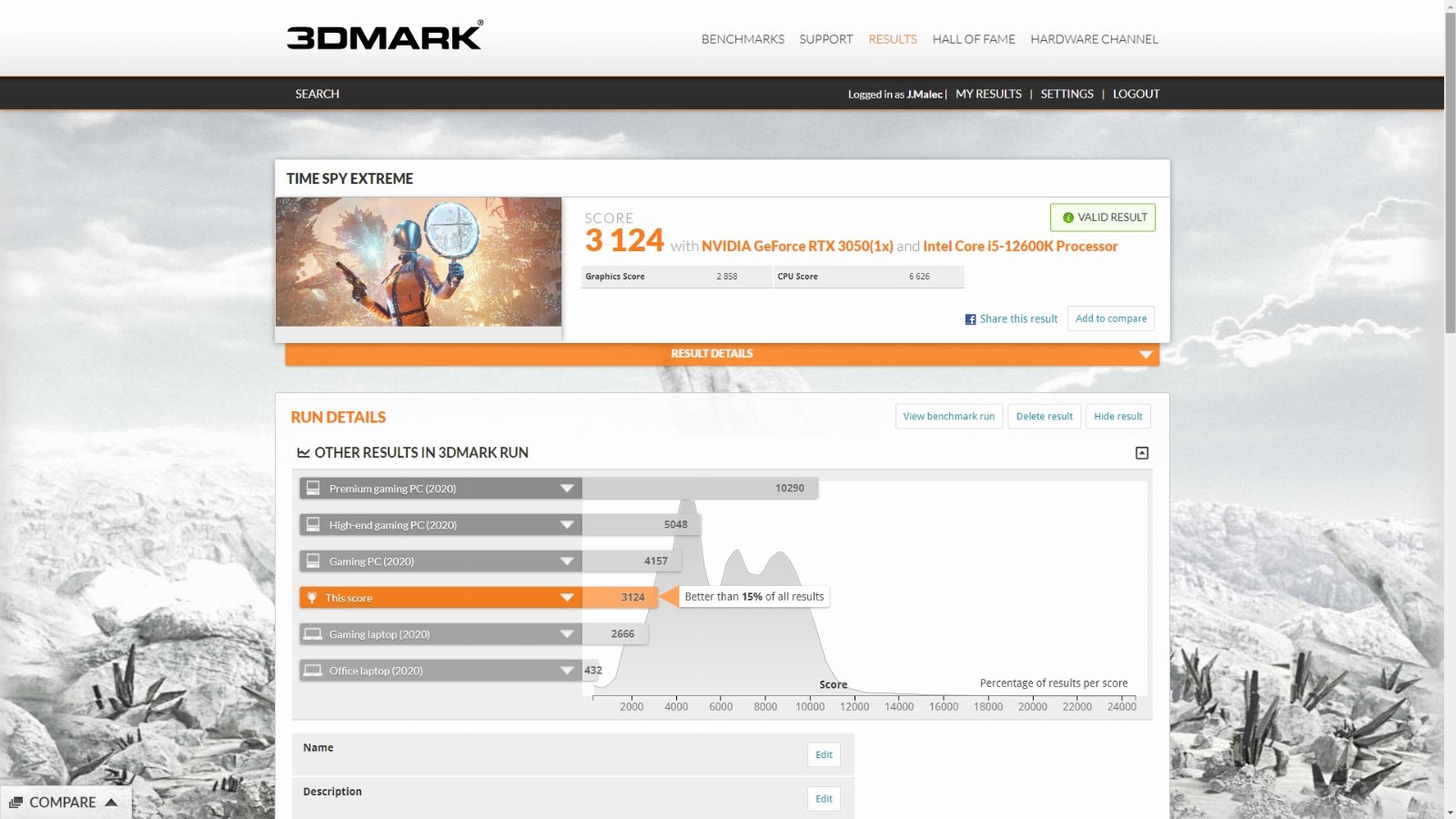Click the Intel Core i5-12600K Processor link
The image size is (1456, 819).
click(1020, 247)
